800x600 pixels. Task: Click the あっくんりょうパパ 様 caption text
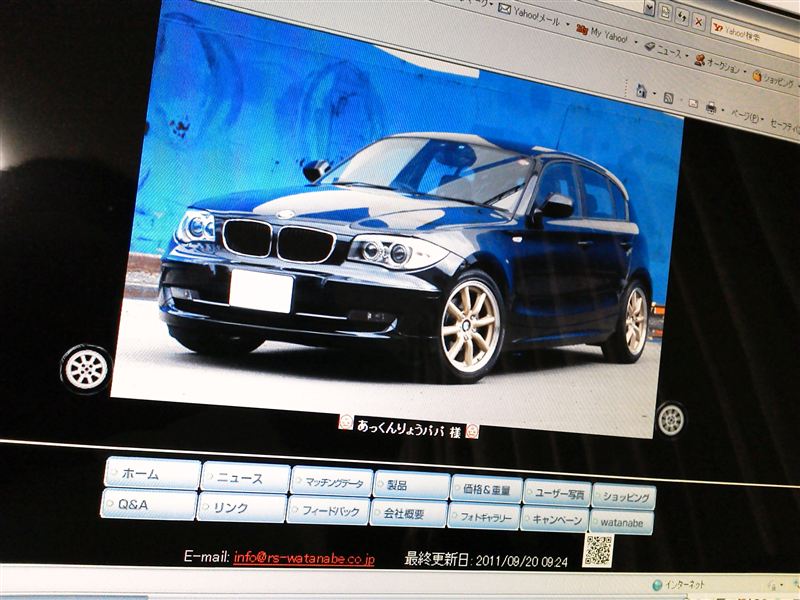coord(408,428)
